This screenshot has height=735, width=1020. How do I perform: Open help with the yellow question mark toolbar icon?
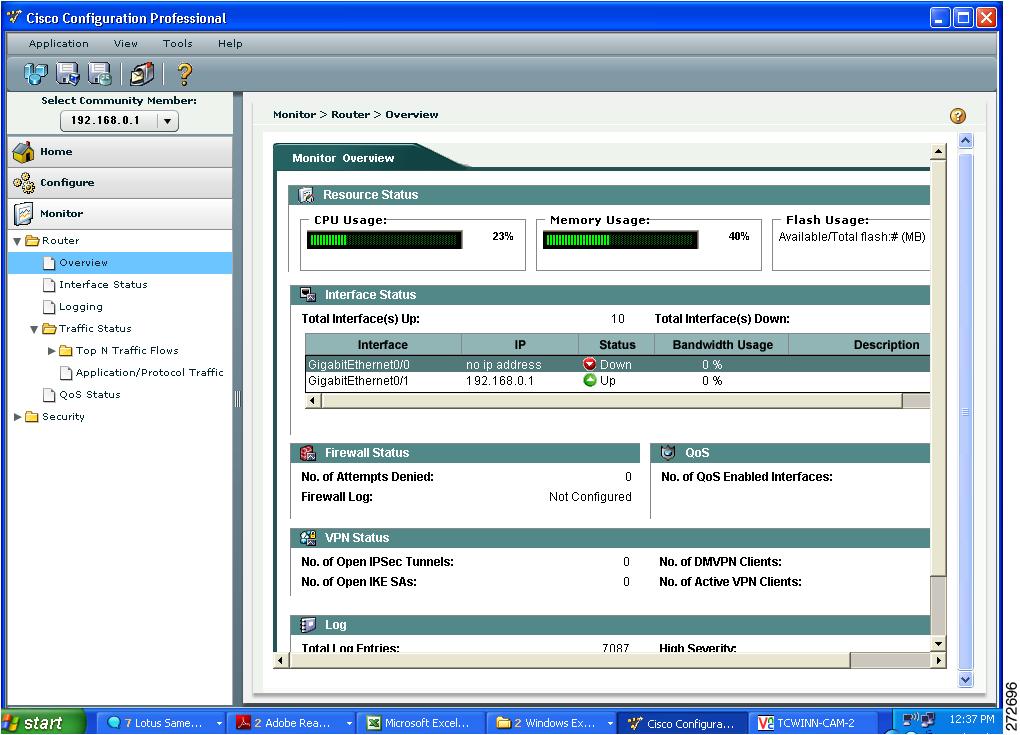tap(184, 74)
